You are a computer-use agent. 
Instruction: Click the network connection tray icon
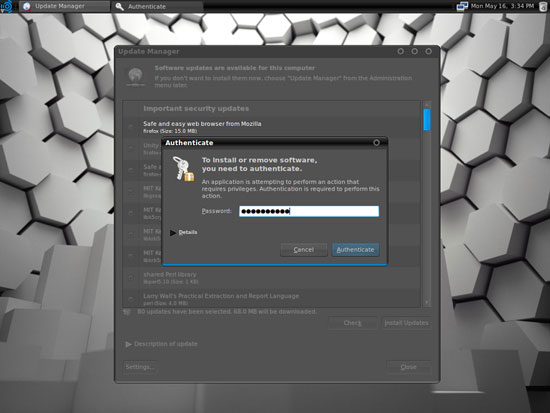pos(462,6)
